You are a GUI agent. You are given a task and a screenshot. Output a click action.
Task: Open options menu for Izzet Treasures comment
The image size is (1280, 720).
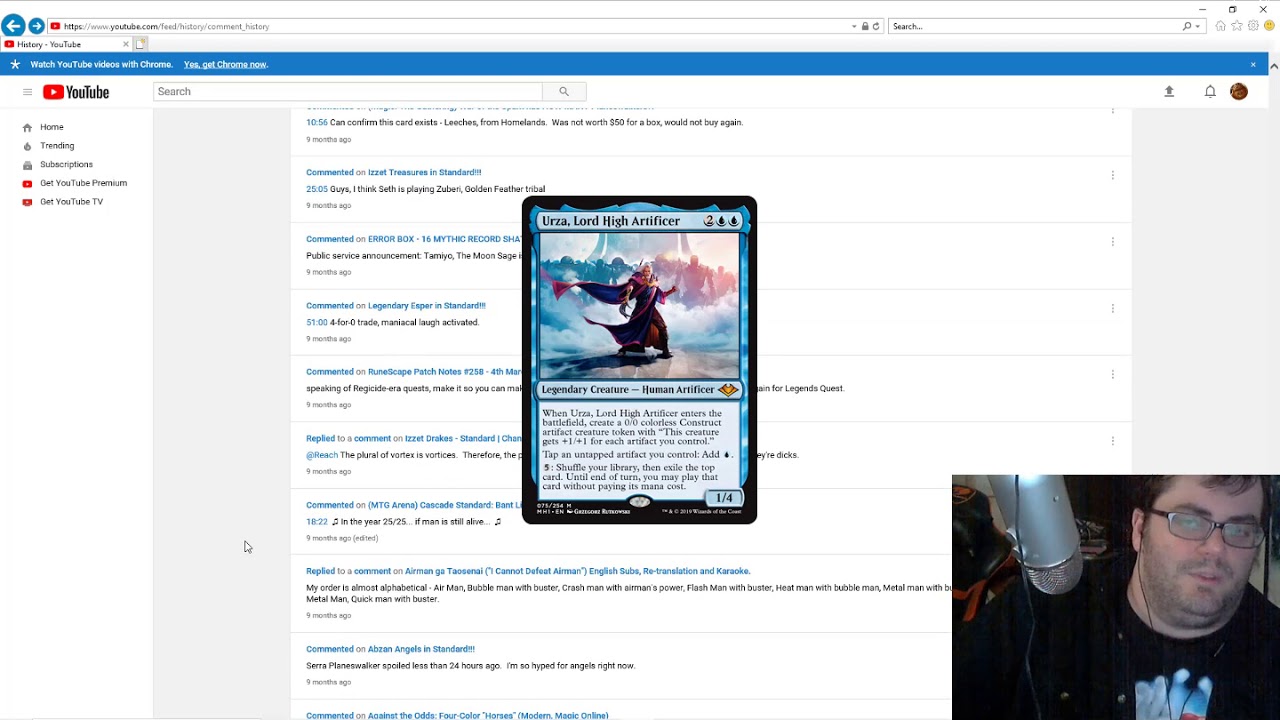pyautogui.click(x=1112, y=175)
